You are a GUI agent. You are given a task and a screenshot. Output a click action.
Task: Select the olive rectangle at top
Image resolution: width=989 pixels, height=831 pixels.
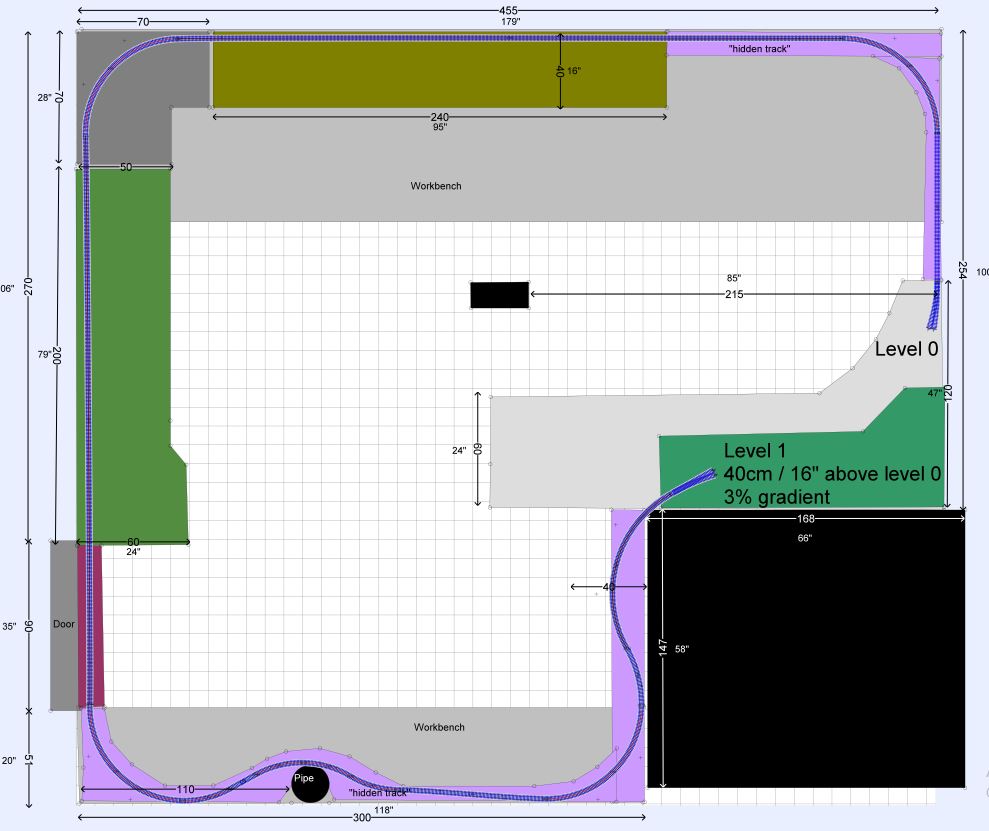[440, 74]
